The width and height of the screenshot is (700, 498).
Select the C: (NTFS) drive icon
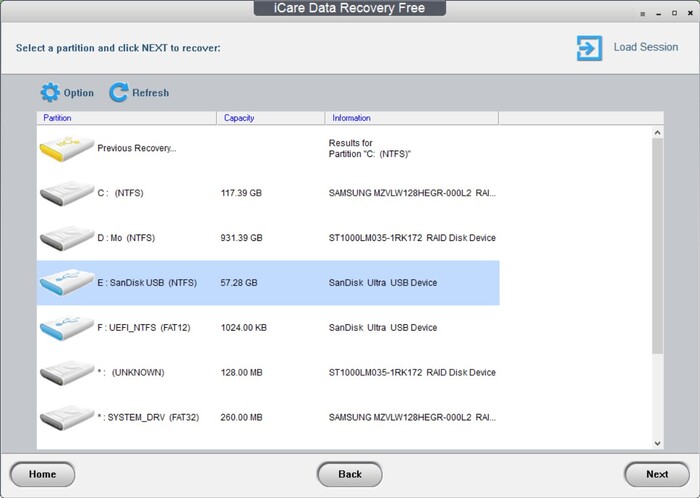point(67,193)
